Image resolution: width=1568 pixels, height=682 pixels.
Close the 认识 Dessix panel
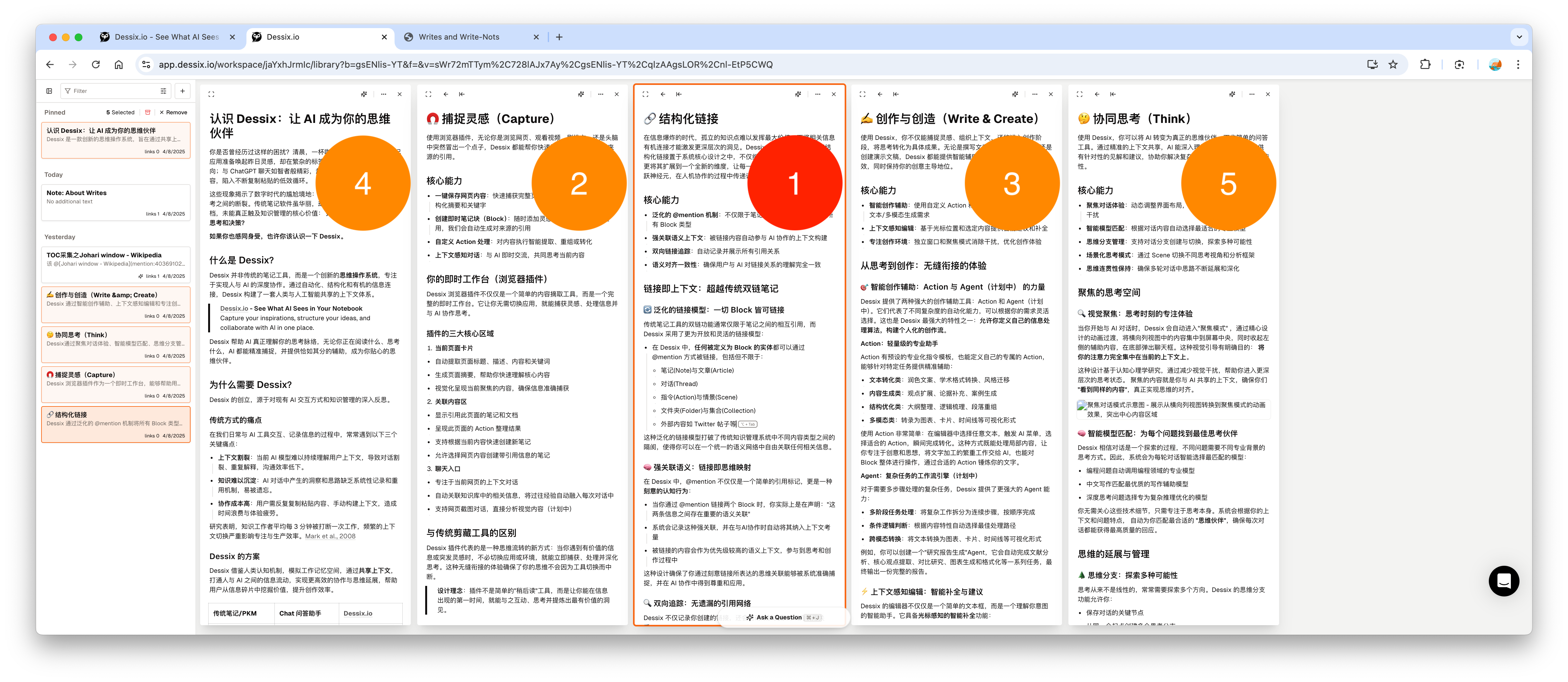click(x=400, y=94)
